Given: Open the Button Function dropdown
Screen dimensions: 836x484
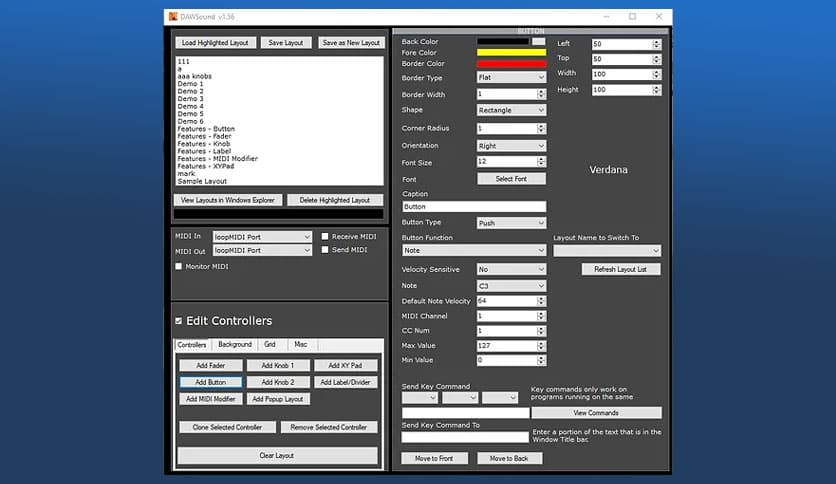Looking at the screenshot, I should 474,251.
